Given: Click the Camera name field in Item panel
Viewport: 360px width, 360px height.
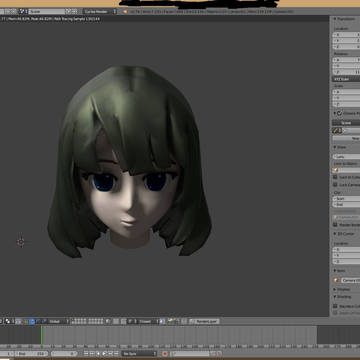Looking at the screenshot, I should point(350,280).
